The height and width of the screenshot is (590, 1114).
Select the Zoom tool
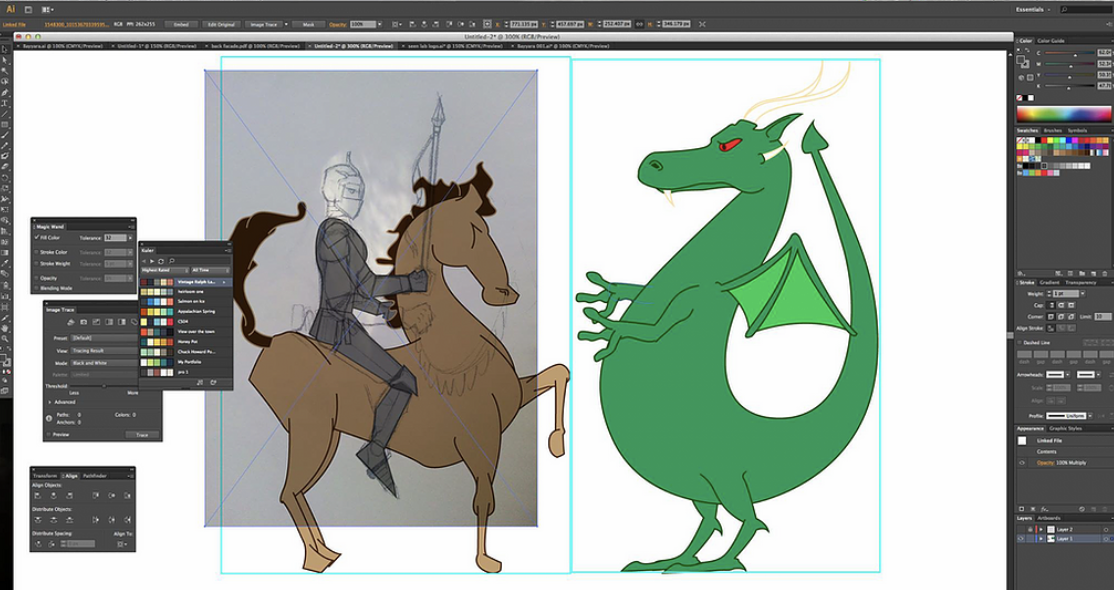(6, 340)
